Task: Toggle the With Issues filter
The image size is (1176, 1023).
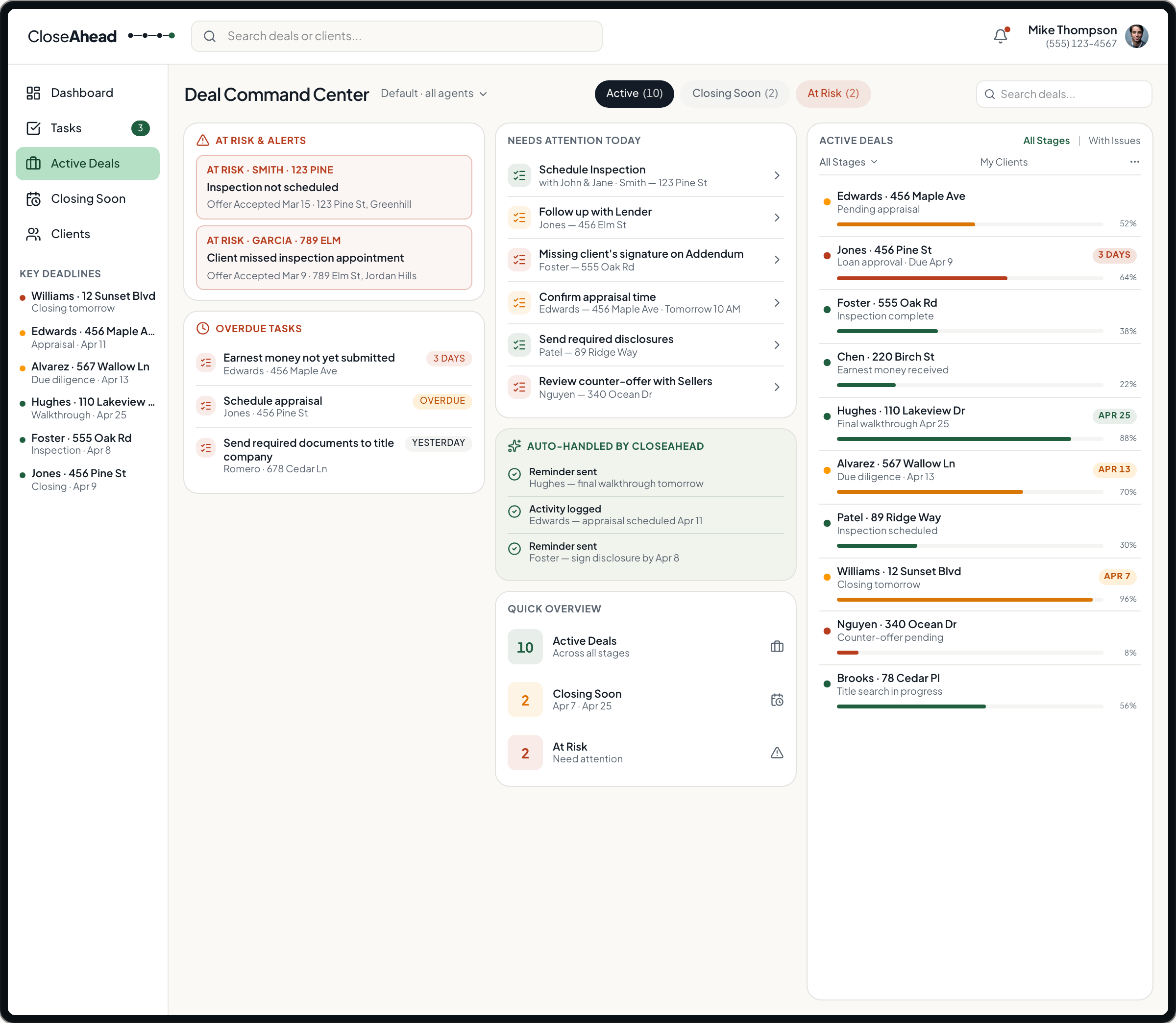Action: 1114,141
